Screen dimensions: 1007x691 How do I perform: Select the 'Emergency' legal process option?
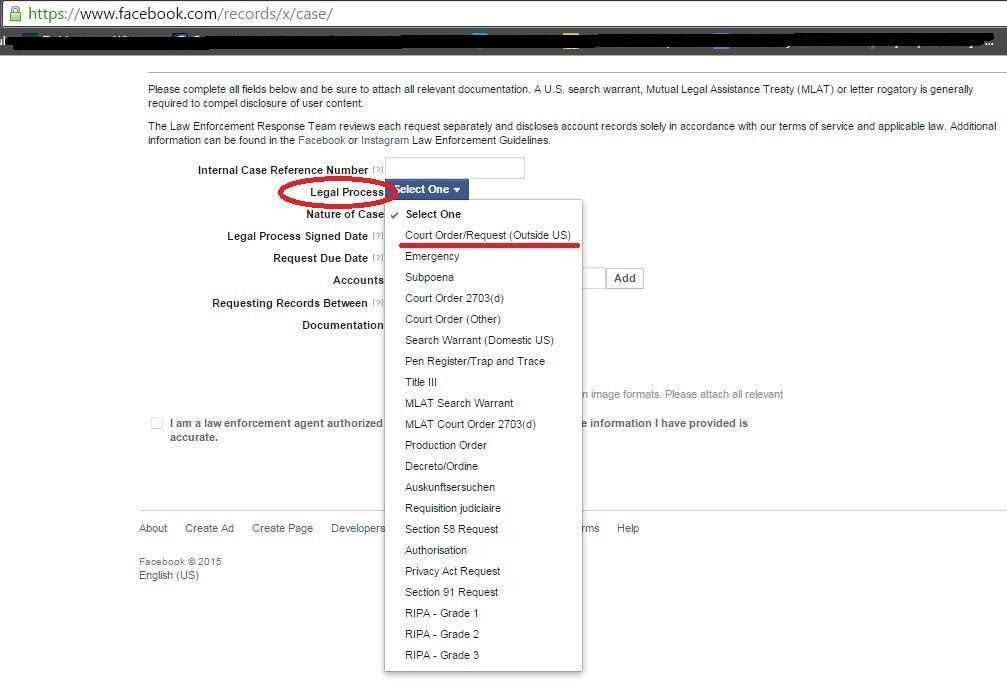point(483,256)
